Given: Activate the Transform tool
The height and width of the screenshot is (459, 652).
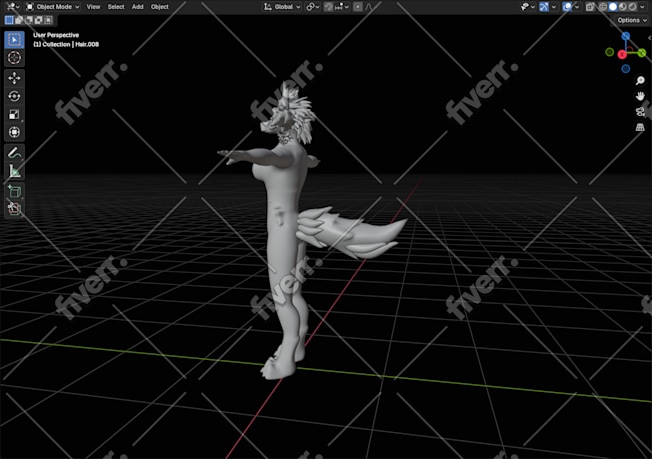Looking at the screenshot, I should pos(15,132).
